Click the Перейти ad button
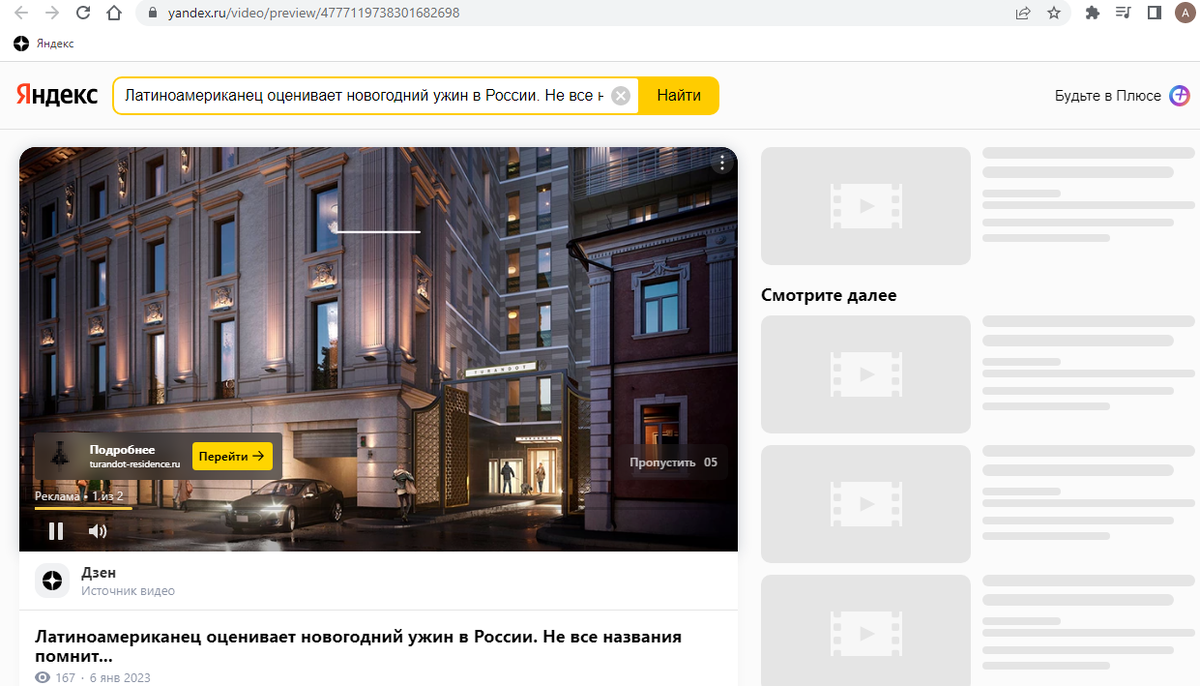Screen dimensions: 1200x686 tap(232, 456)
